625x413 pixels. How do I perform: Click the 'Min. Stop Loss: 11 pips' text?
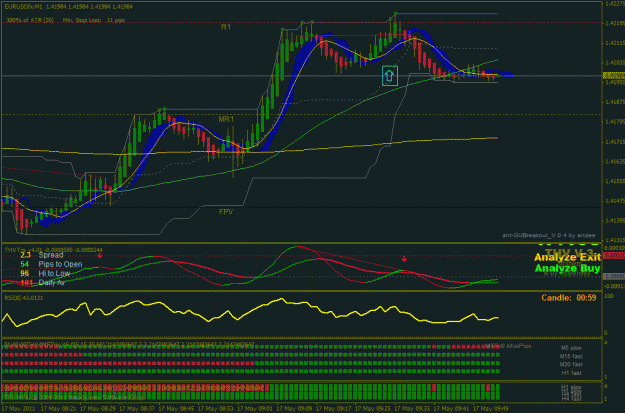point(94,20)
